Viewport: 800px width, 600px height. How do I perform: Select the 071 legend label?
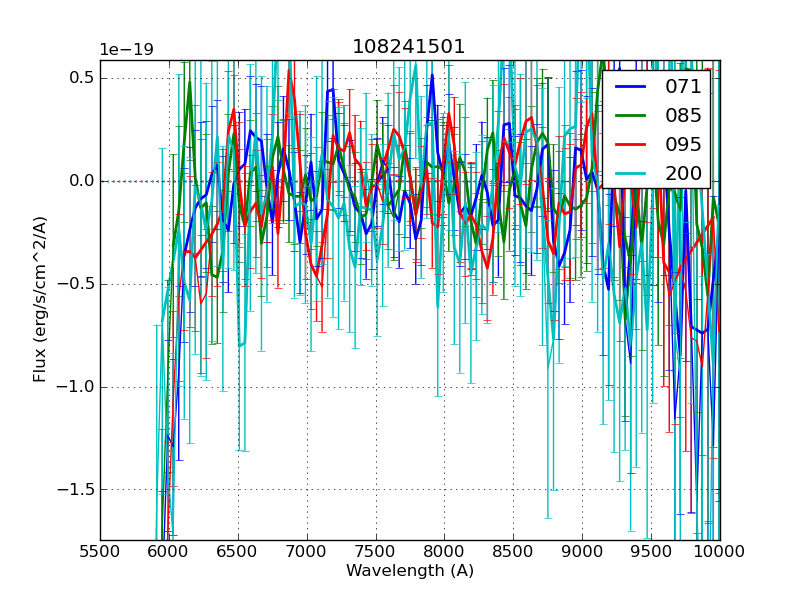pyautogui.click(x=683, y=87)
